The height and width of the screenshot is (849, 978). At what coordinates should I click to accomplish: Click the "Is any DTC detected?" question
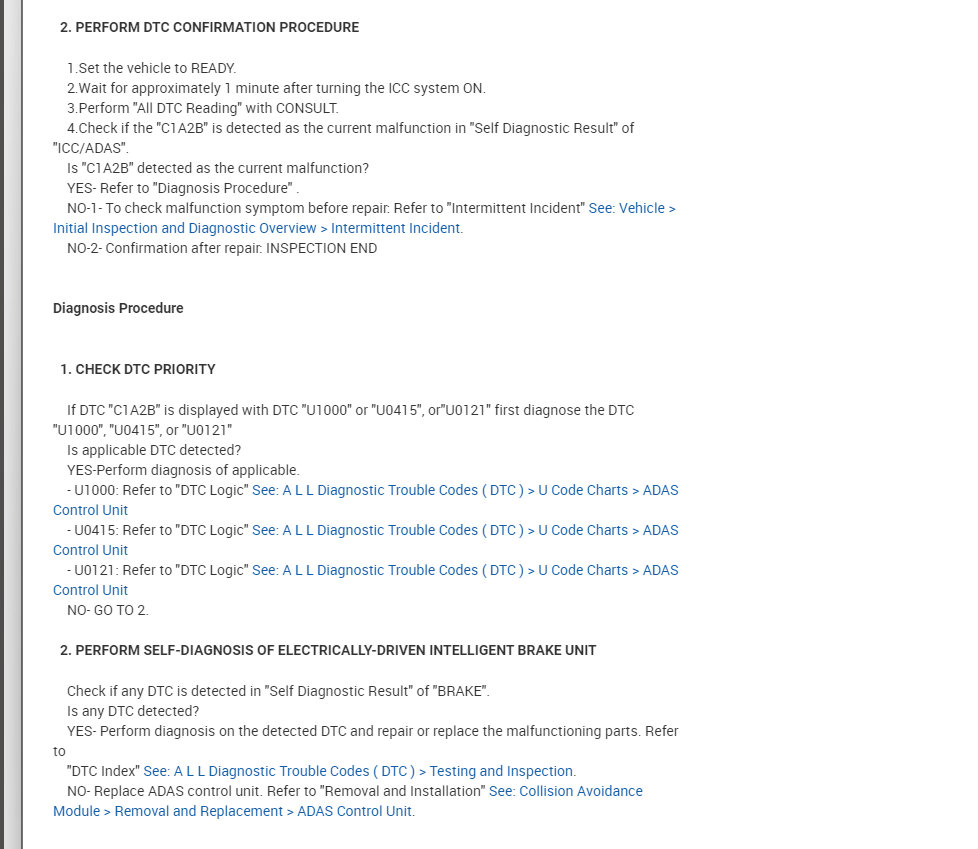133,711
